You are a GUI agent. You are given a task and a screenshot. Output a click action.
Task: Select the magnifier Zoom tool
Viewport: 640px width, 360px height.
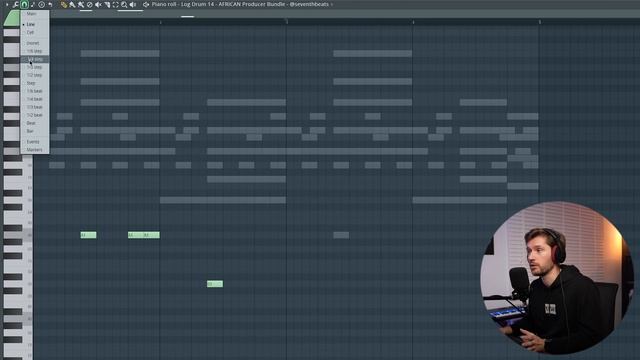pyautogui.click(x=124, y=4)
